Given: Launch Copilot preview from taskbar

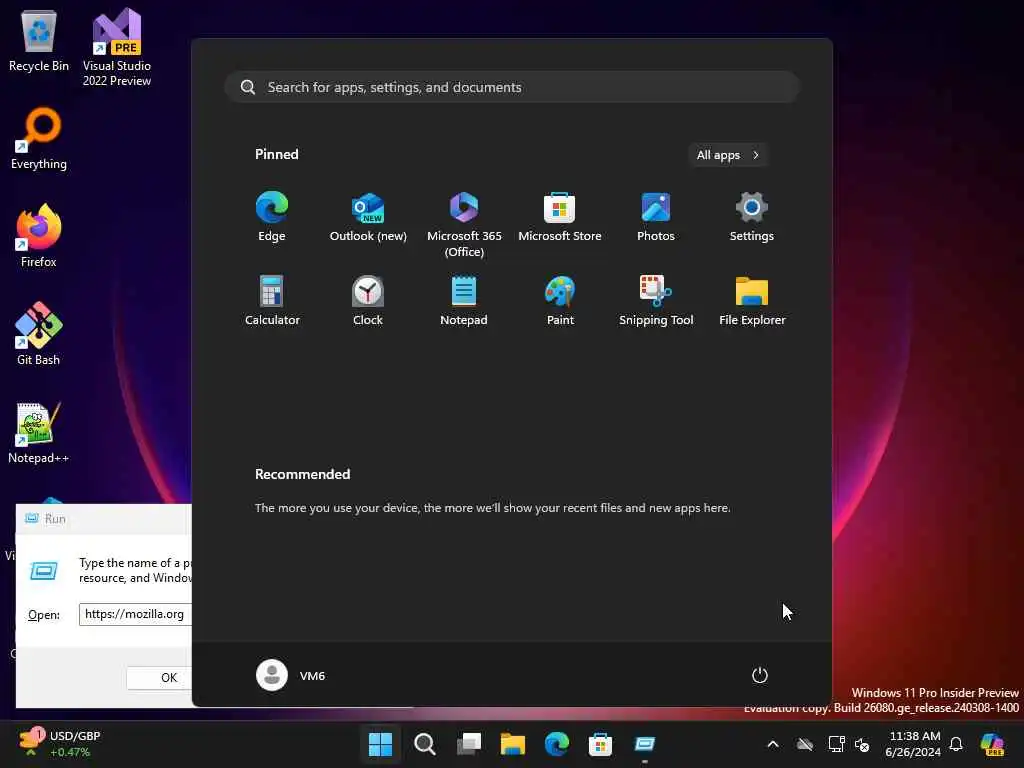Looking at the screenshot, I should pos(993,744).
